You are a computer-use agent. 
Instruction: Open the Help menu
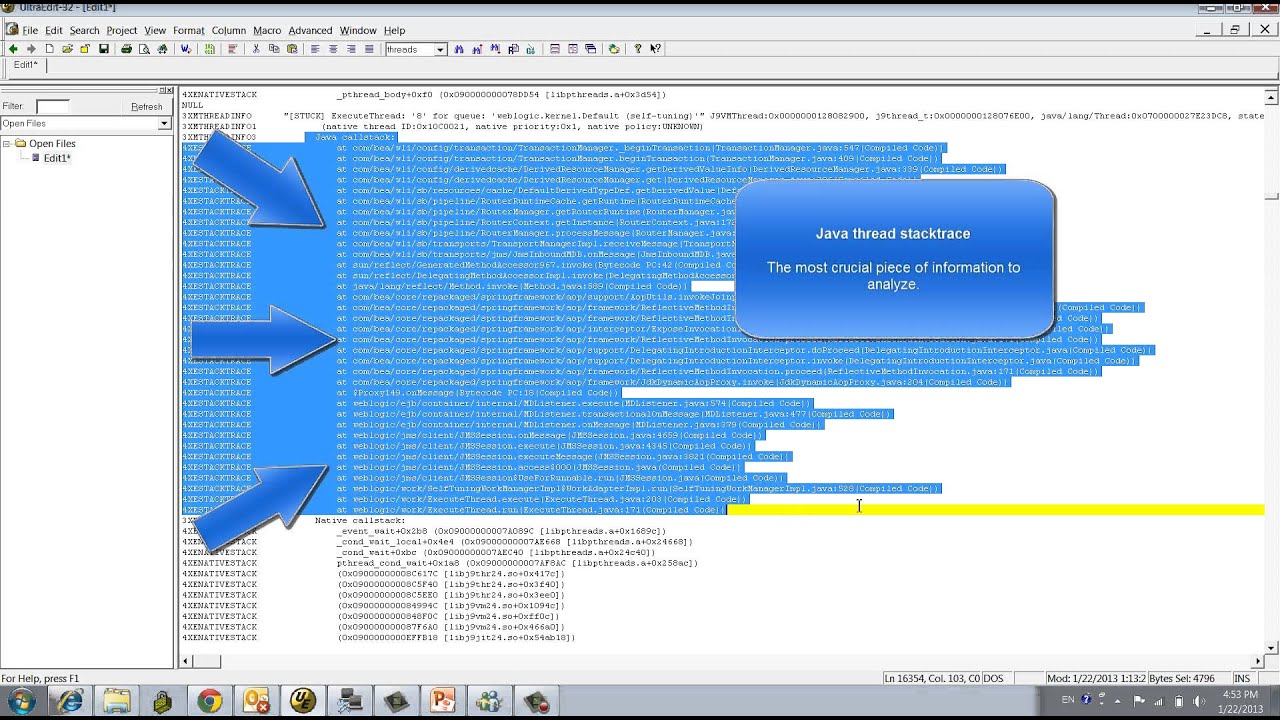394,30
